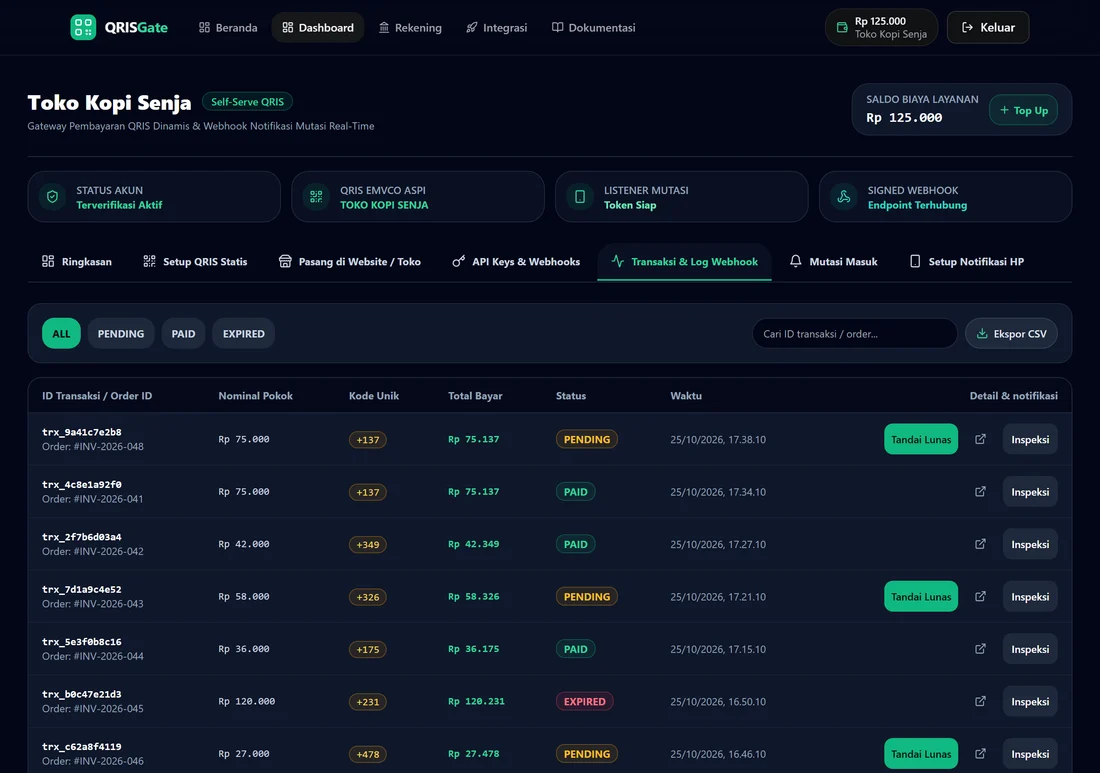Image resolution: width=1100 pixels, height=773 pixels.
Task: Click Inspeksi for trx_2f7b6d03a4
Action: (1030, 544)
